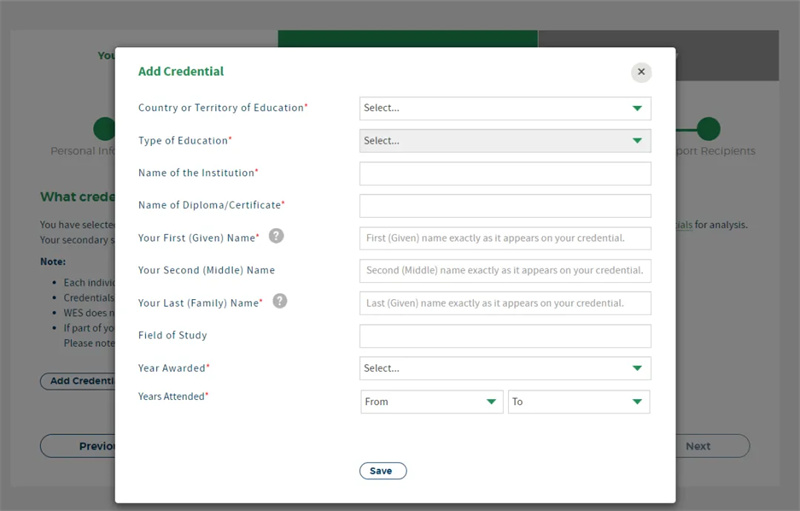Expand the Type of Education dropdown
This screenshot has width=800, height=511.
504,141
